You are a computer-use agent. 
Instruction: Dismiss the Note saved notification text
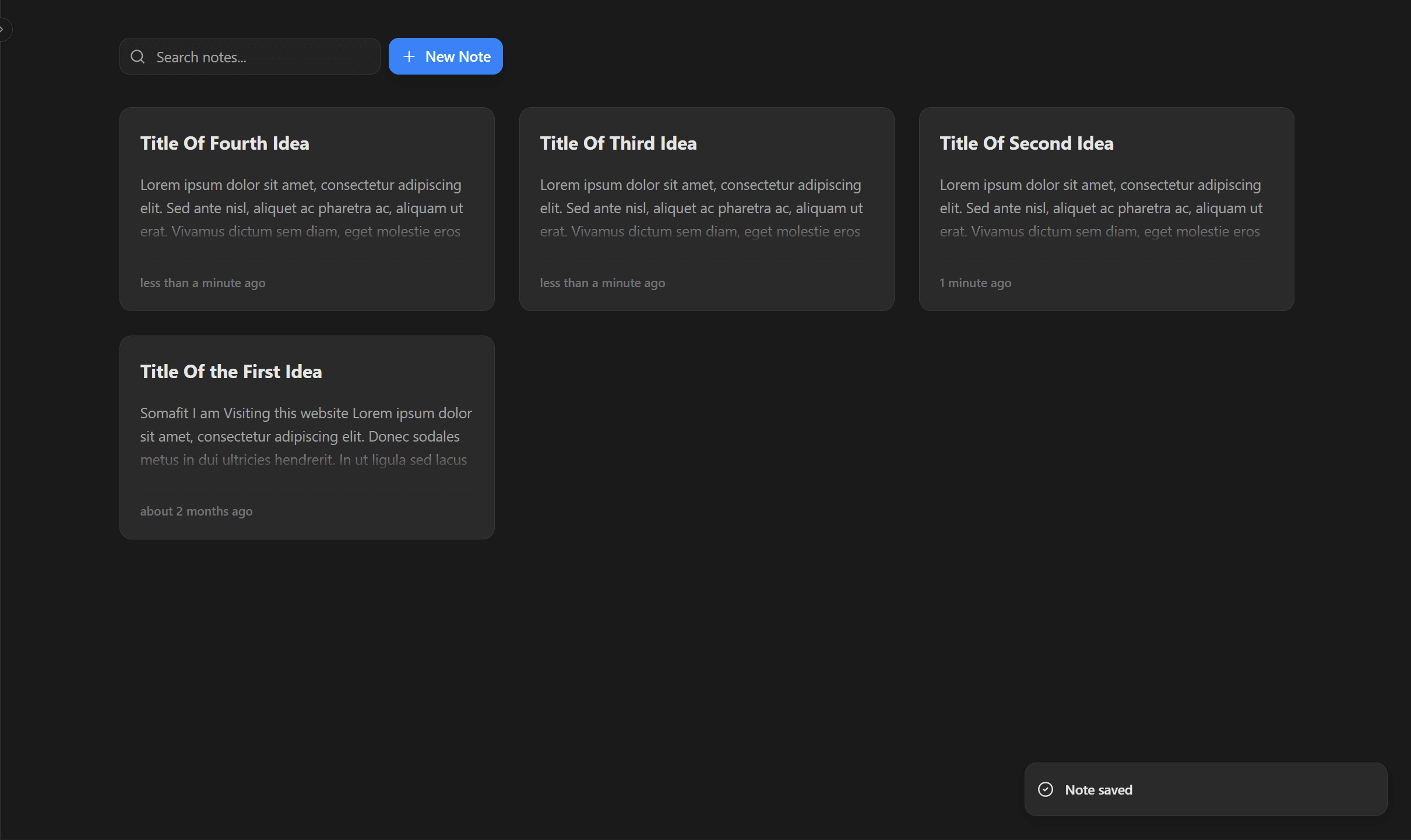(x=1098, y=790)
